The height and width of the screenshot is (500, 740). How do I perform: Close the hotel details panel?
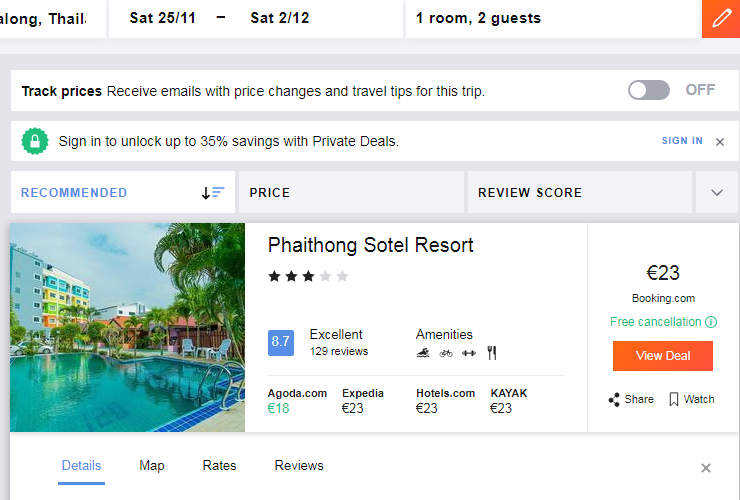(x=706, y=468)
